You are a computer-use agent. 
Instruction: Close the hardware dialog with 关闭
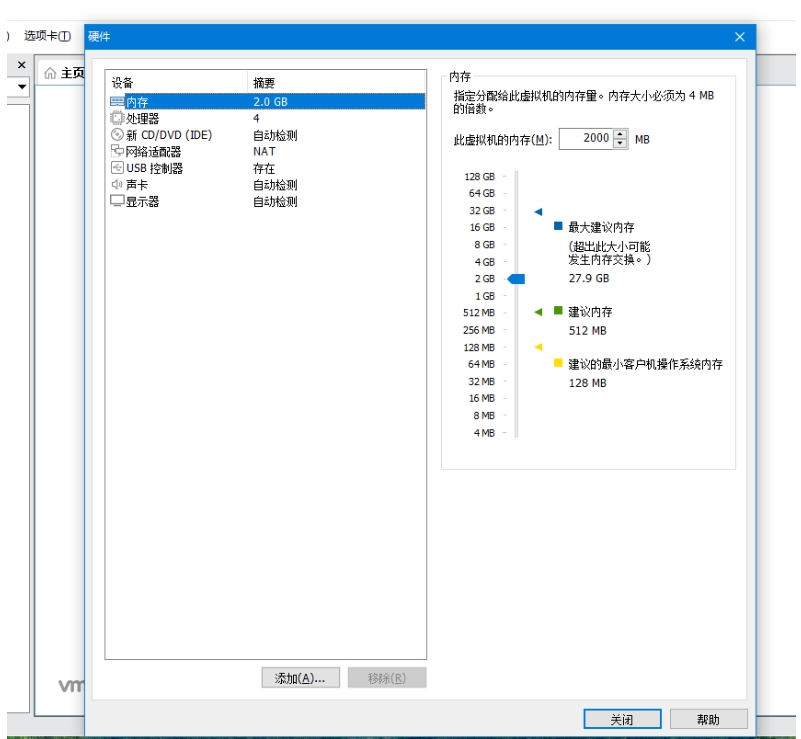pos(623,719)
